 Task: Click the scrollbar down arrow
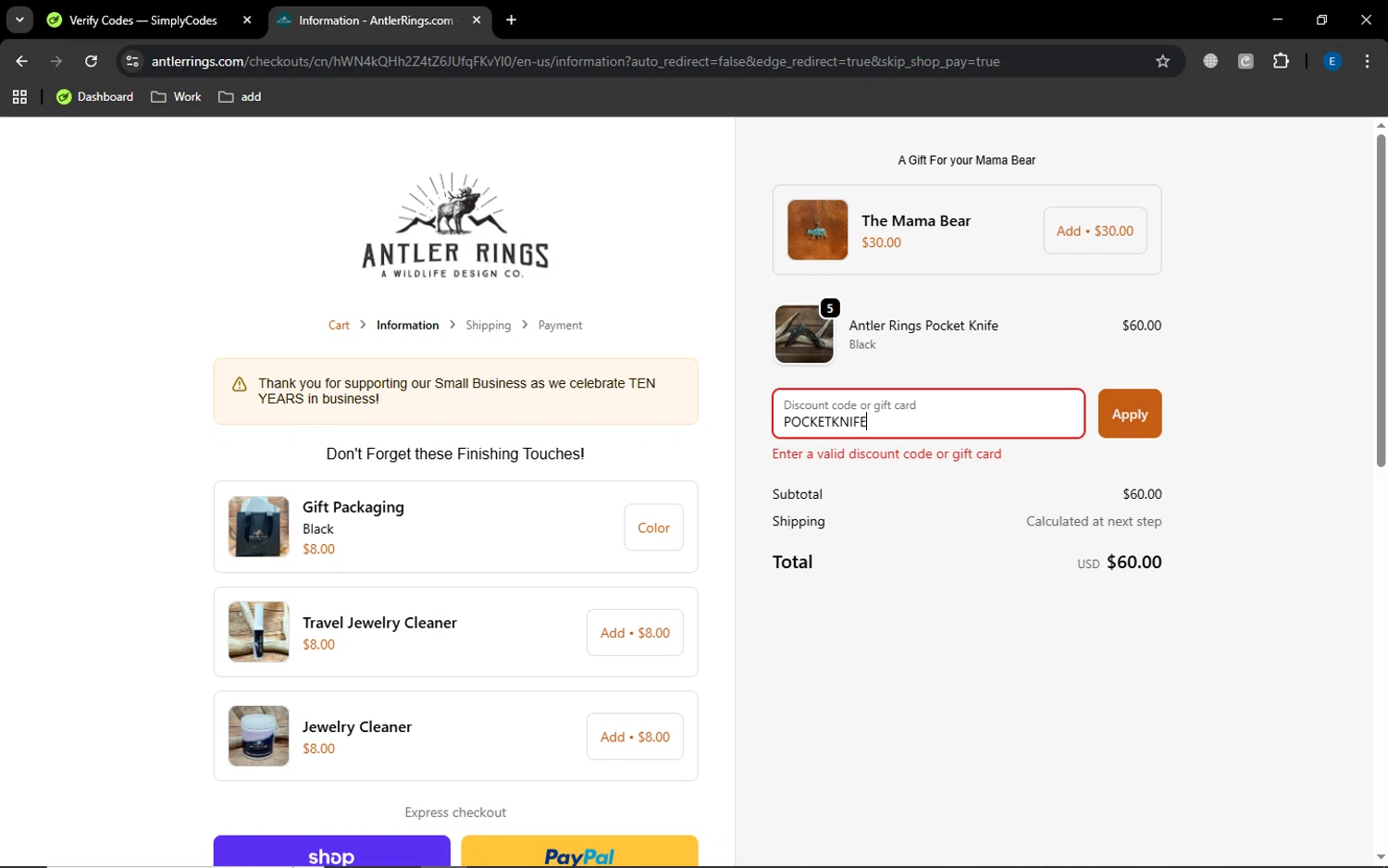pyautogui.click(x=1381, y=858)
